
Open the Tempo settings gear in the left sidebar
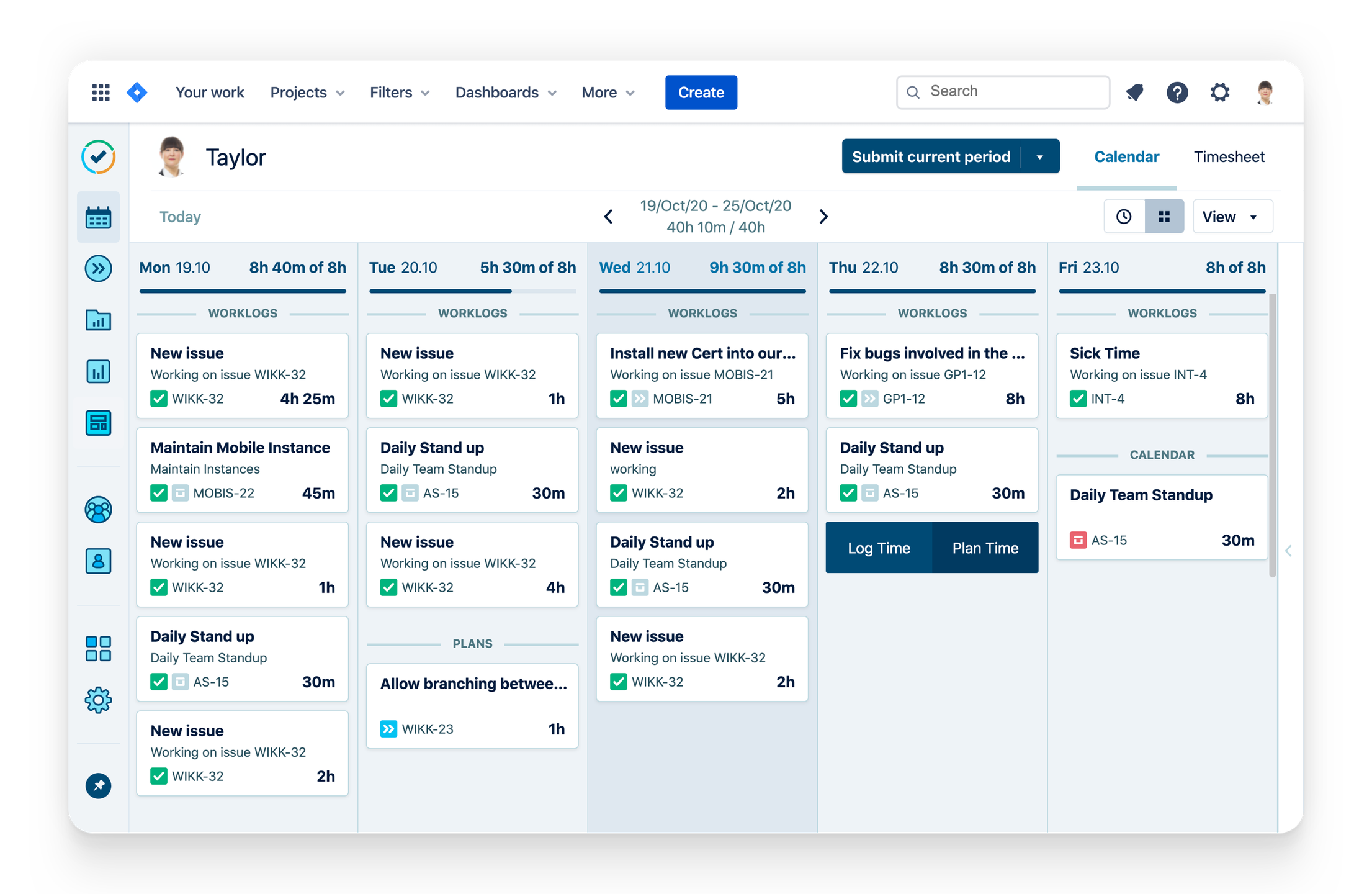click(x=98, y=700)
